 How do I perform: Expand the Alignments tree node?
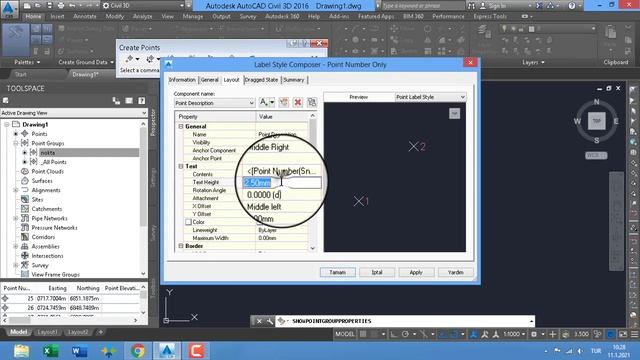click(x=16, y=190)
